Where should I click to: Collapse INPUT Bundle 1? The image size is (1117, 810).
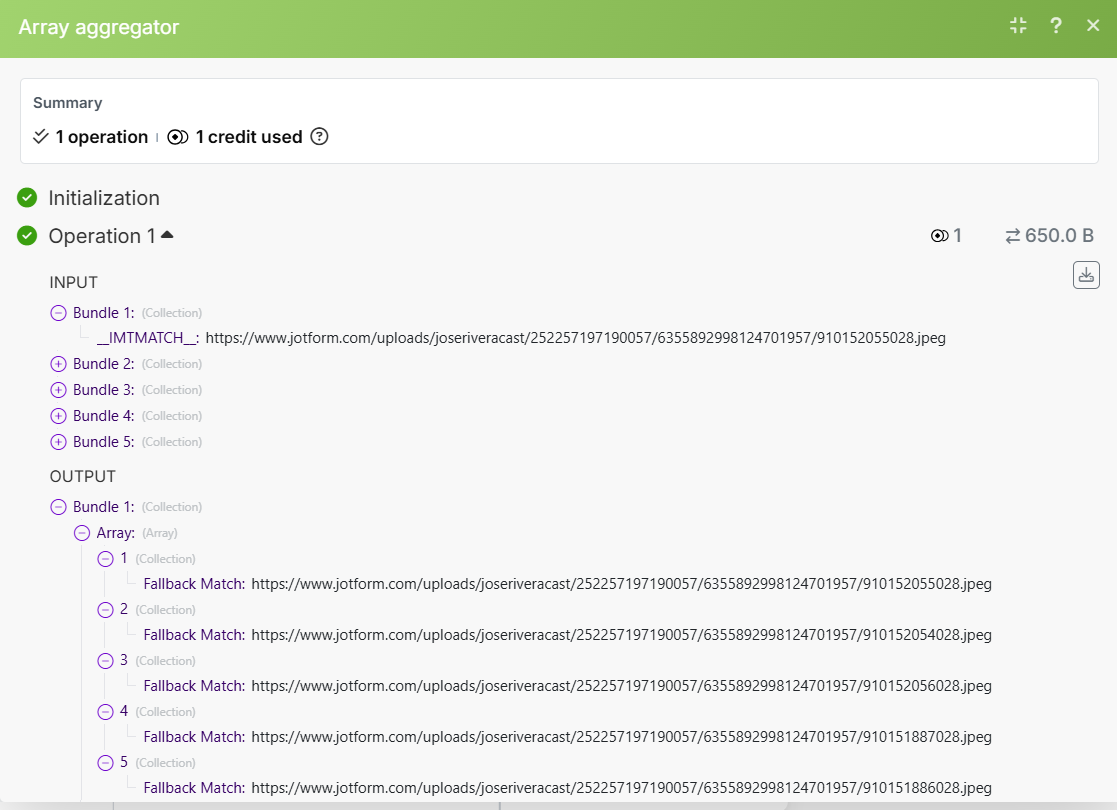coord(58,313)
